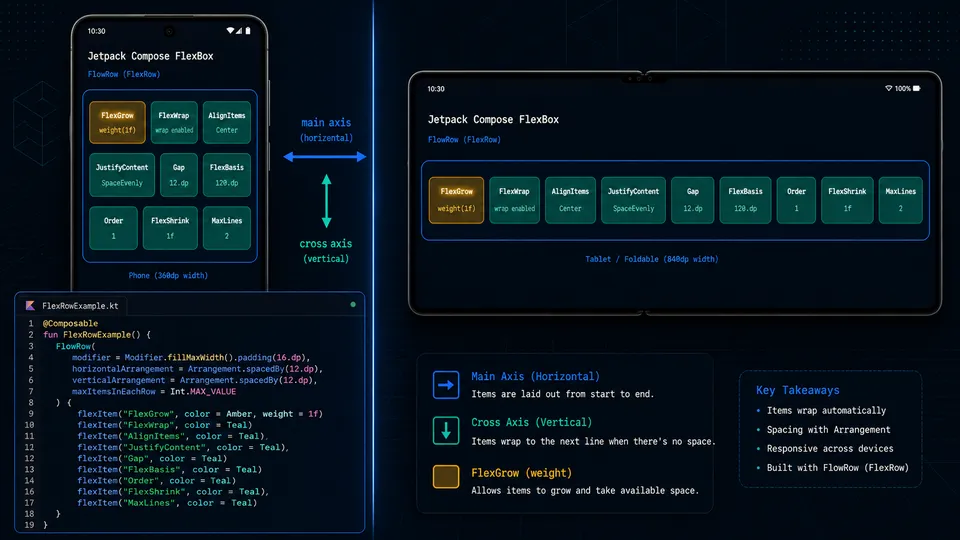
Task: Click the 'cross axis (vertical)' label
Action: point(326,251)
